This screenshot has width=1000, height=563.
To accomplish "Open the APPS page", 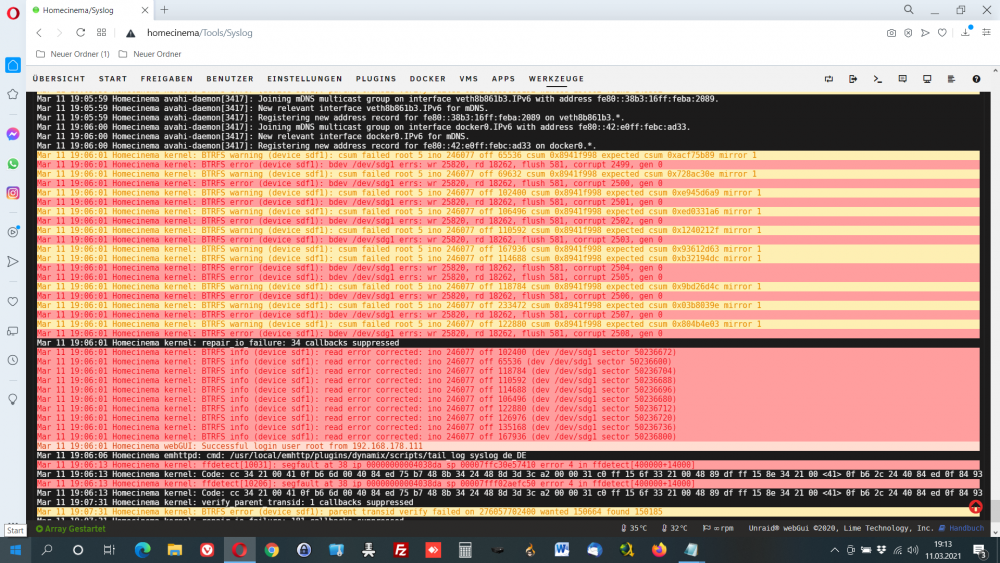I will click(x=503, y=79).
